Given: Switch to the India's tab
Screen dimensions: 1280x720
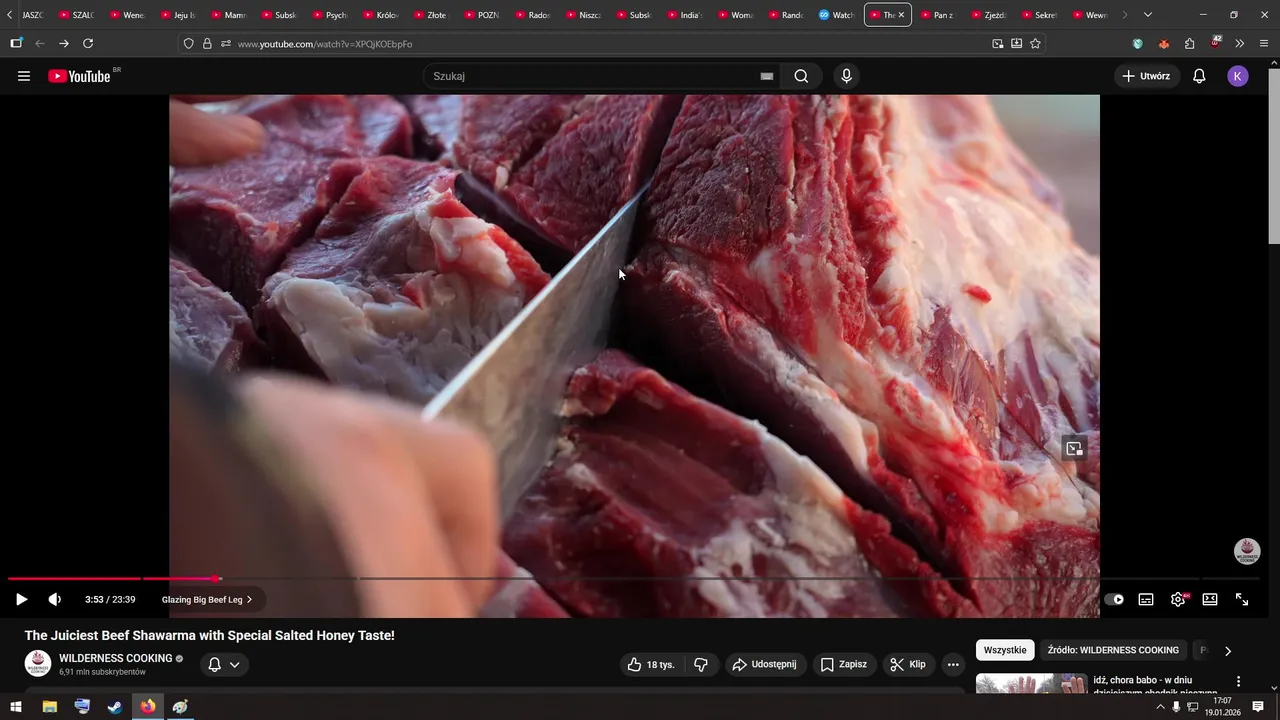Looking at the screenshot, I should point(685,15).
